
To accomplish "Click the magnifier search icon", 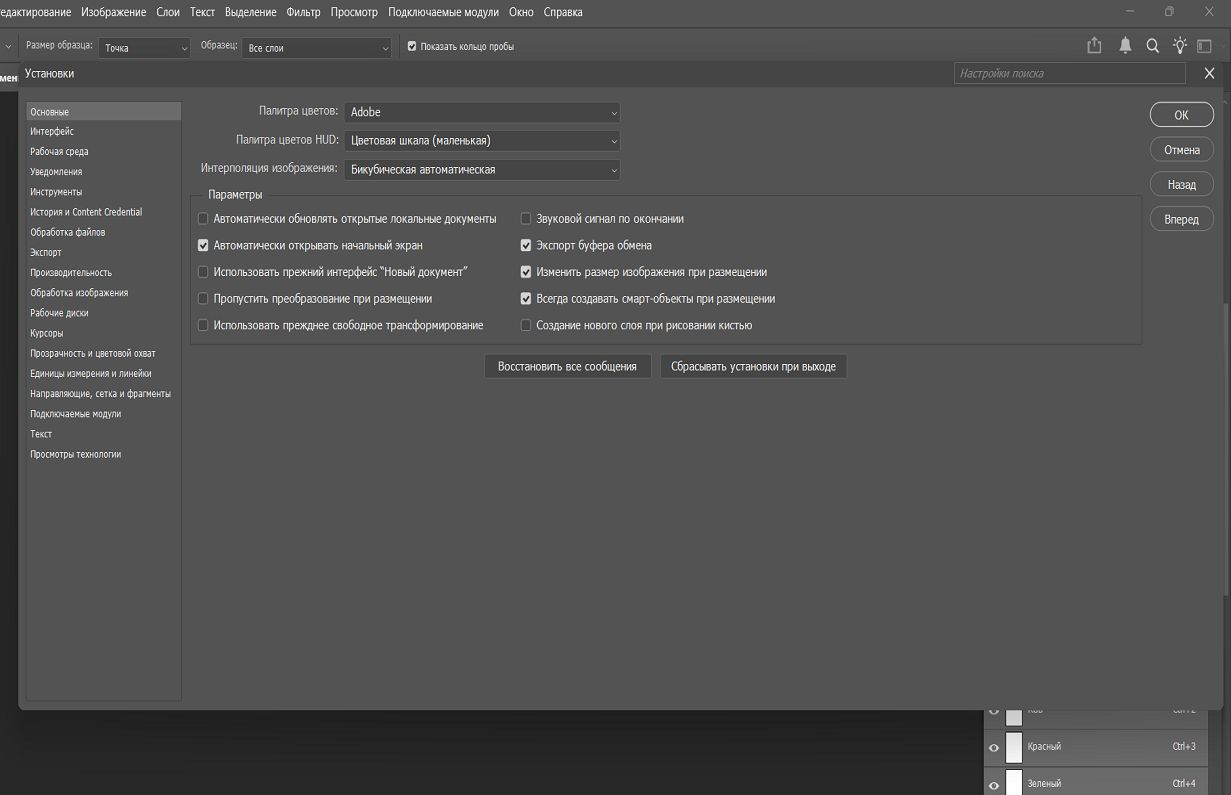I will click(1153, 46).
